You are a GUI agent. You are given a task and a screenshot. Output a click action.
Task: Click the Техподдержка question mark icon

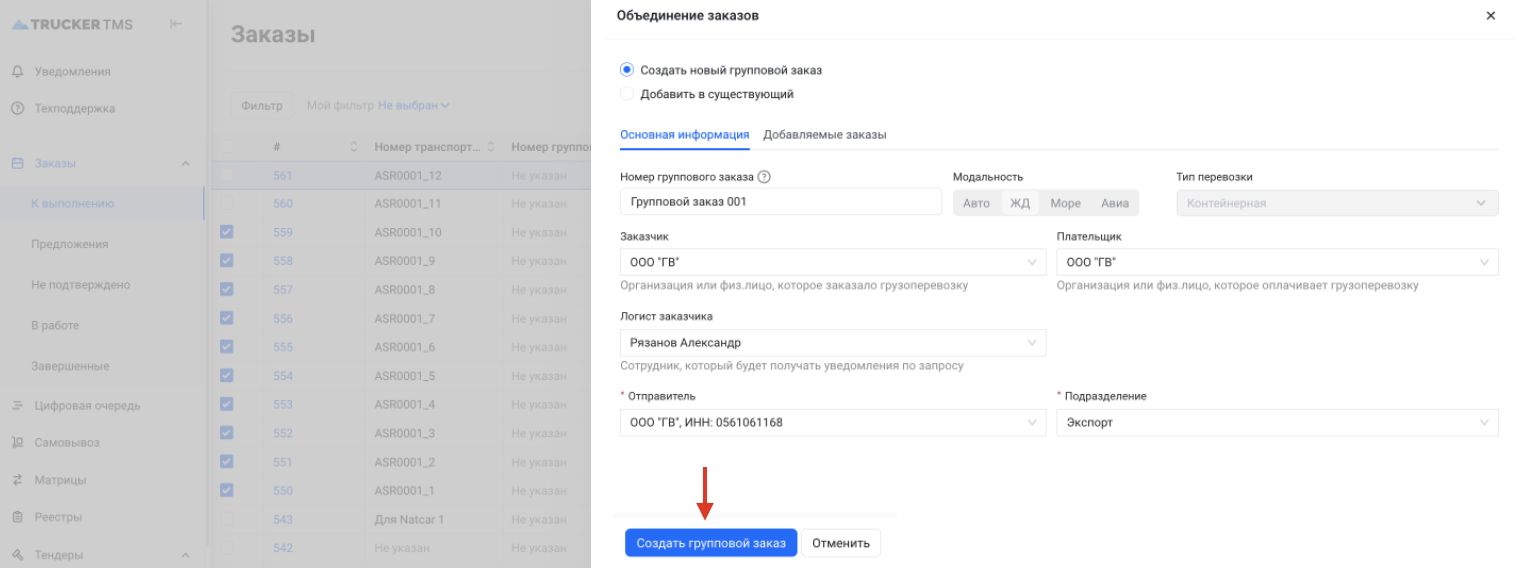pyautogui.click(x=17, y=108)
